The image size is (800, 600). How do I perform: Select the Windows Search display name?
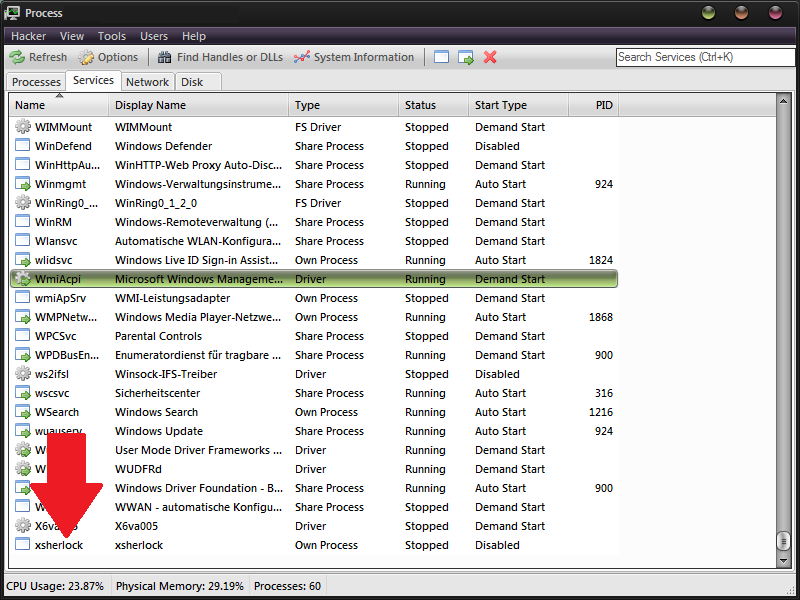pos(156,412)
